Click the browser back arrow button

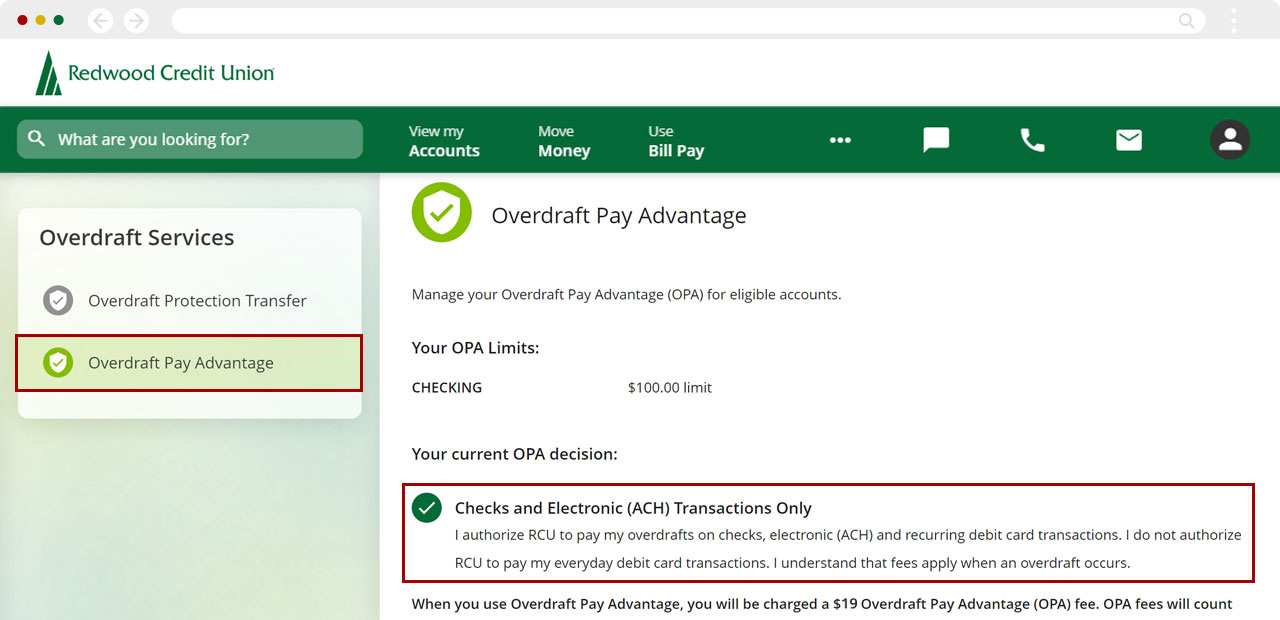(101, 20)
